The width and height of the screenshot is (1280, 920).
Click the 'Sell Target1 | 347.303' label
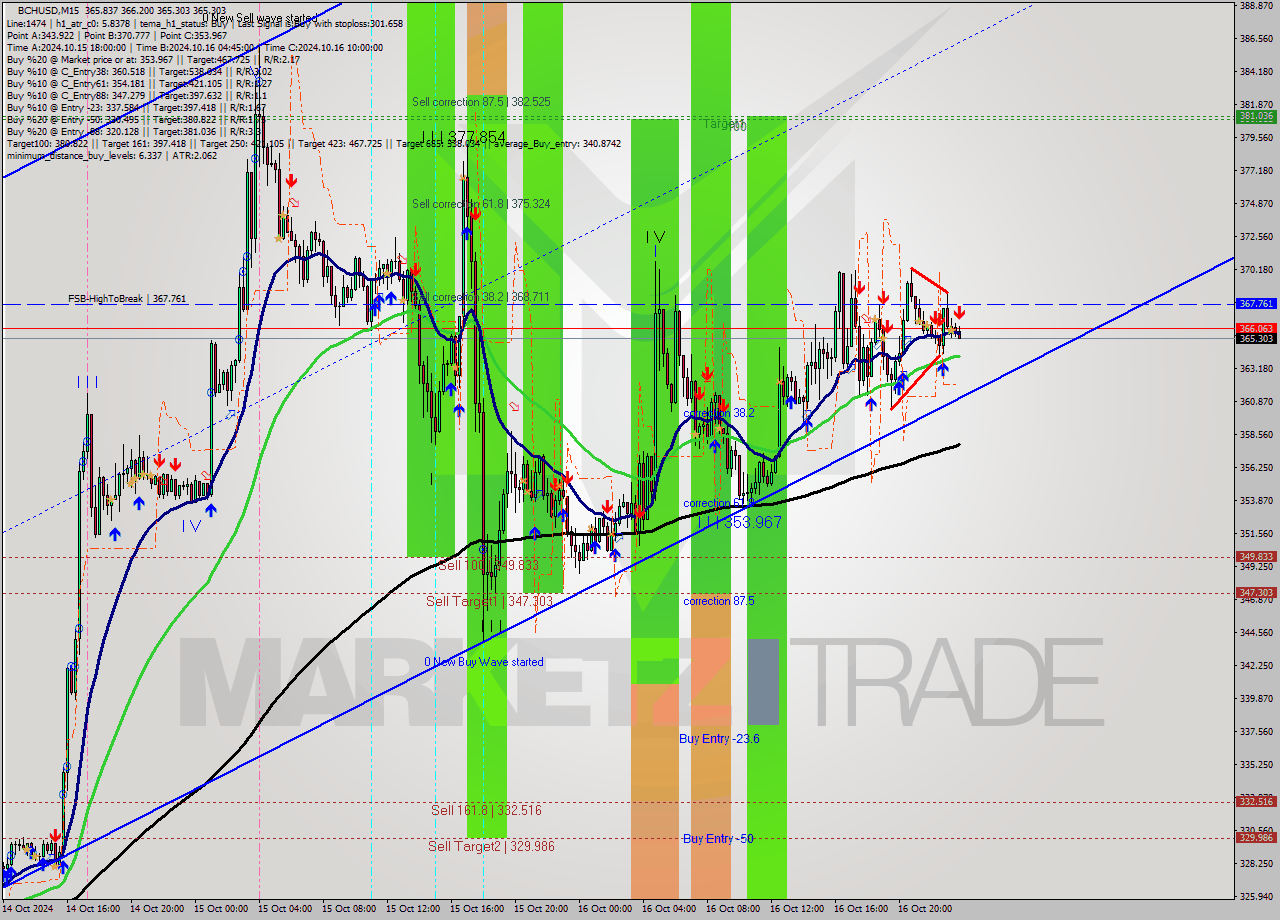click(x=489, y=601)
